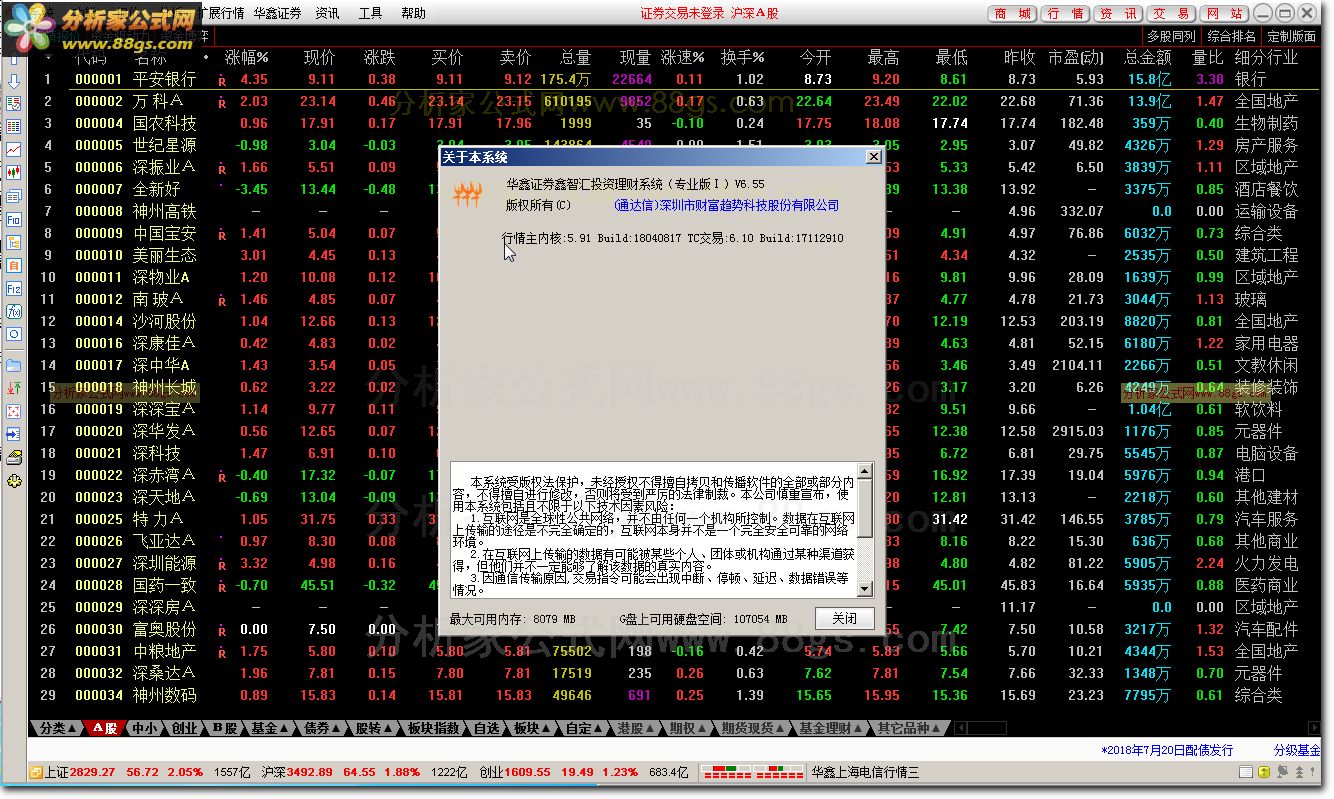
Task: Expand the 板块 tab menu
Action: pyautogui.click(x=531, y=728)
